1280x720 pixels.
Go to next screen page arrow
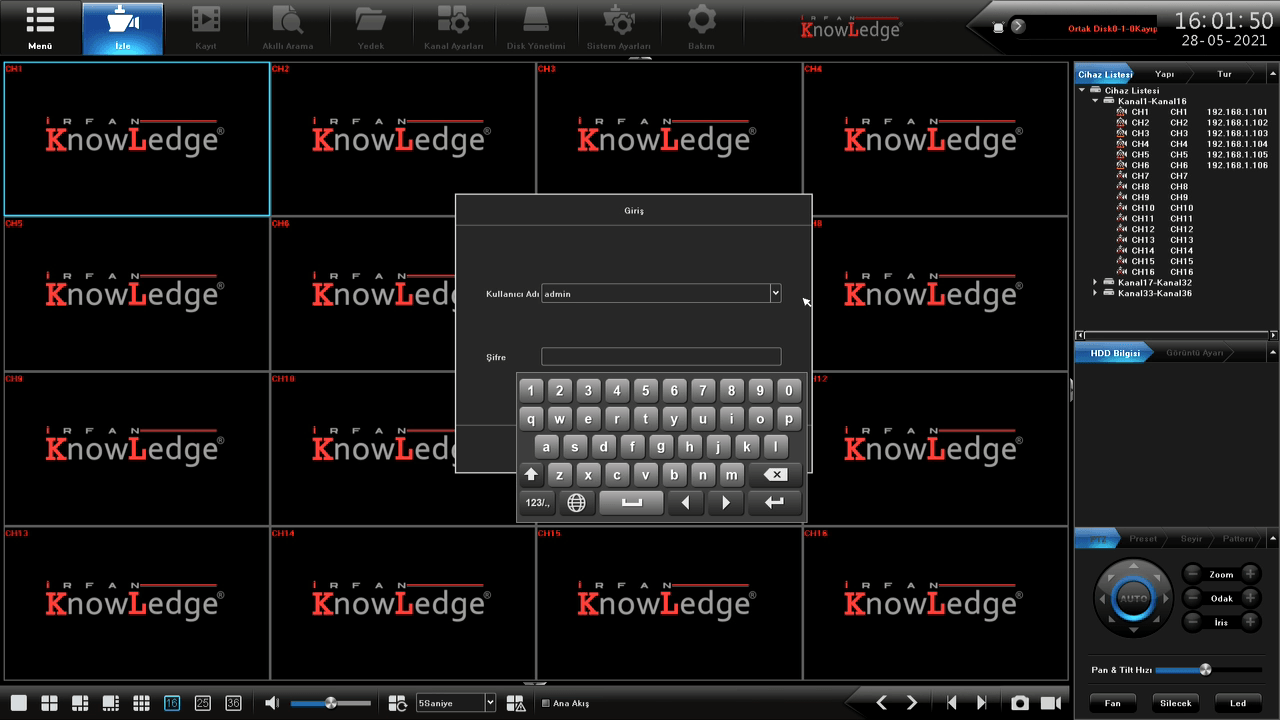click(x=912, y=703)
